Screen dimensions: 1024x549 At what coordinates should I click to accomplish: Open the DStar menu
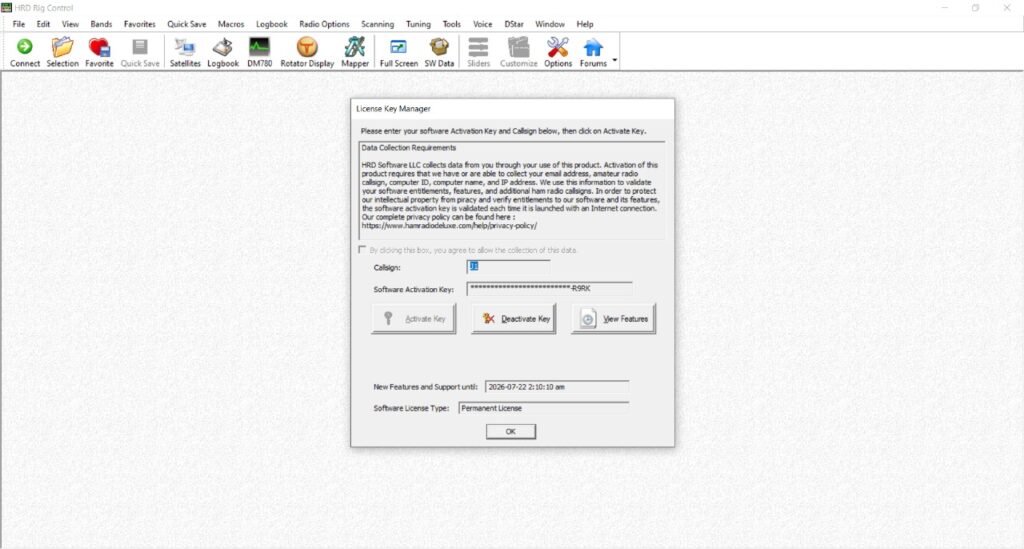(514, 24)
